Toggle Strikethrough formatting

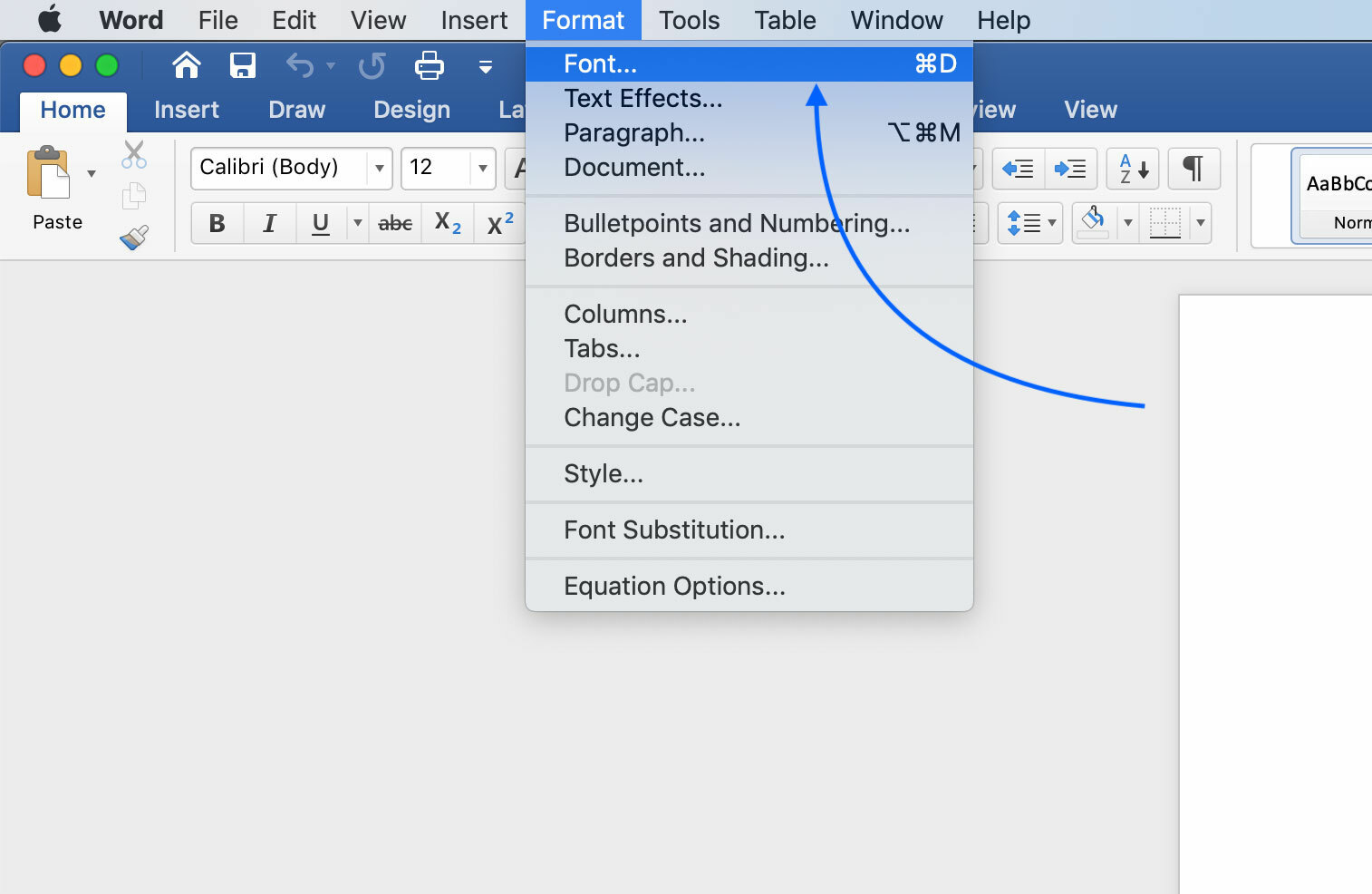click(x=395, y=223)
